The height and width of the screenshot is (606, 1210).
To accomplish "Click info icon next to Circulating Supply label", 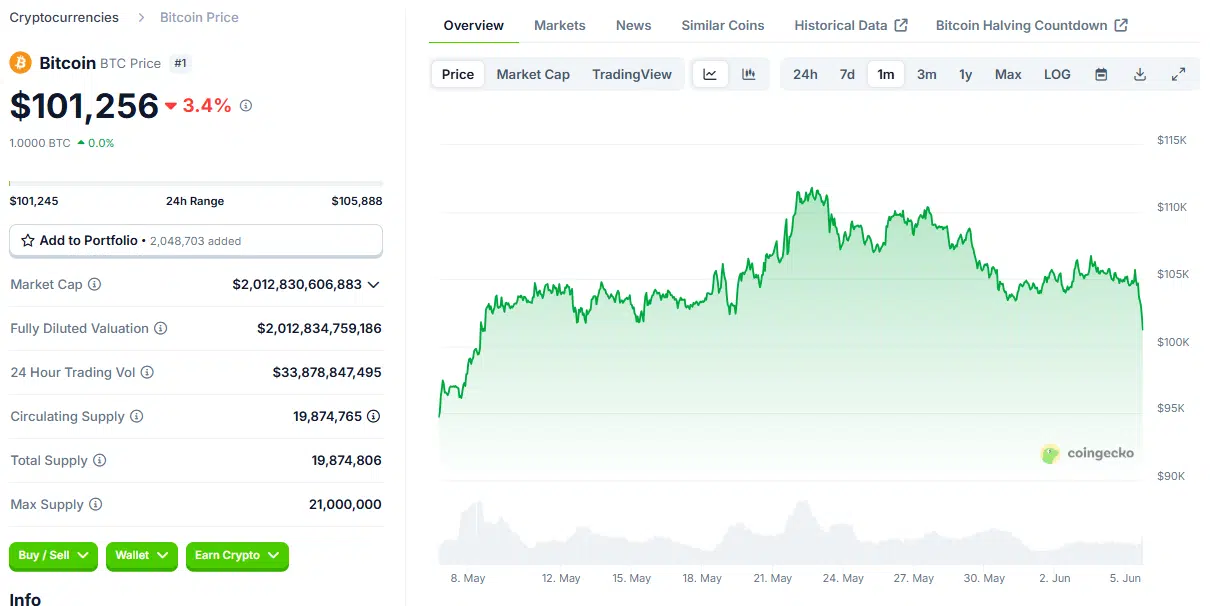I will point(137,417).
